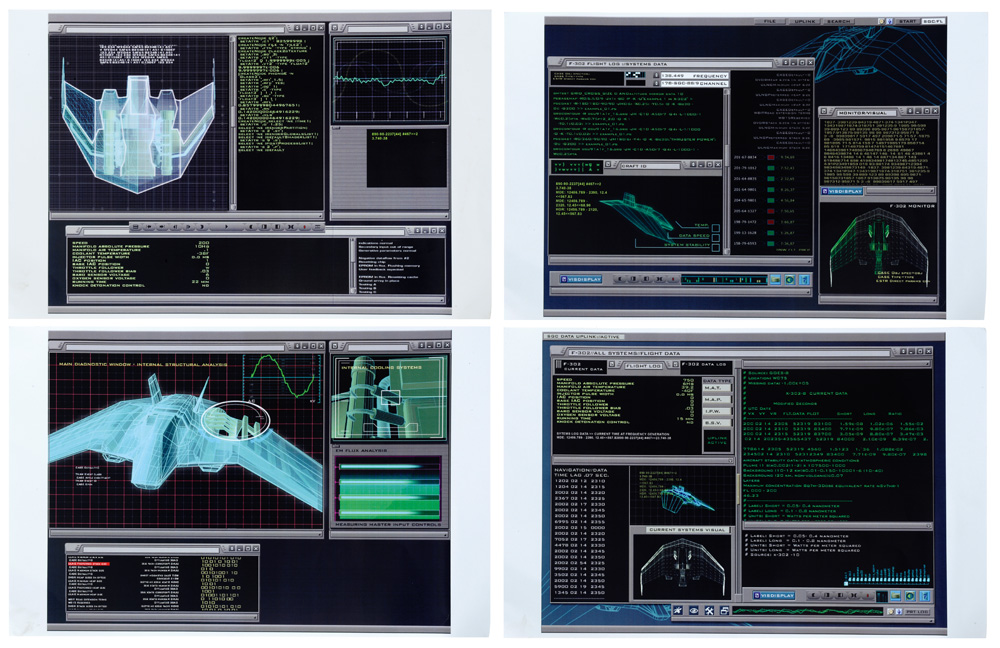This screenshot has height=648, width=1000.
Task: Tick the TEMP checkbox
Action: (716, 228)
